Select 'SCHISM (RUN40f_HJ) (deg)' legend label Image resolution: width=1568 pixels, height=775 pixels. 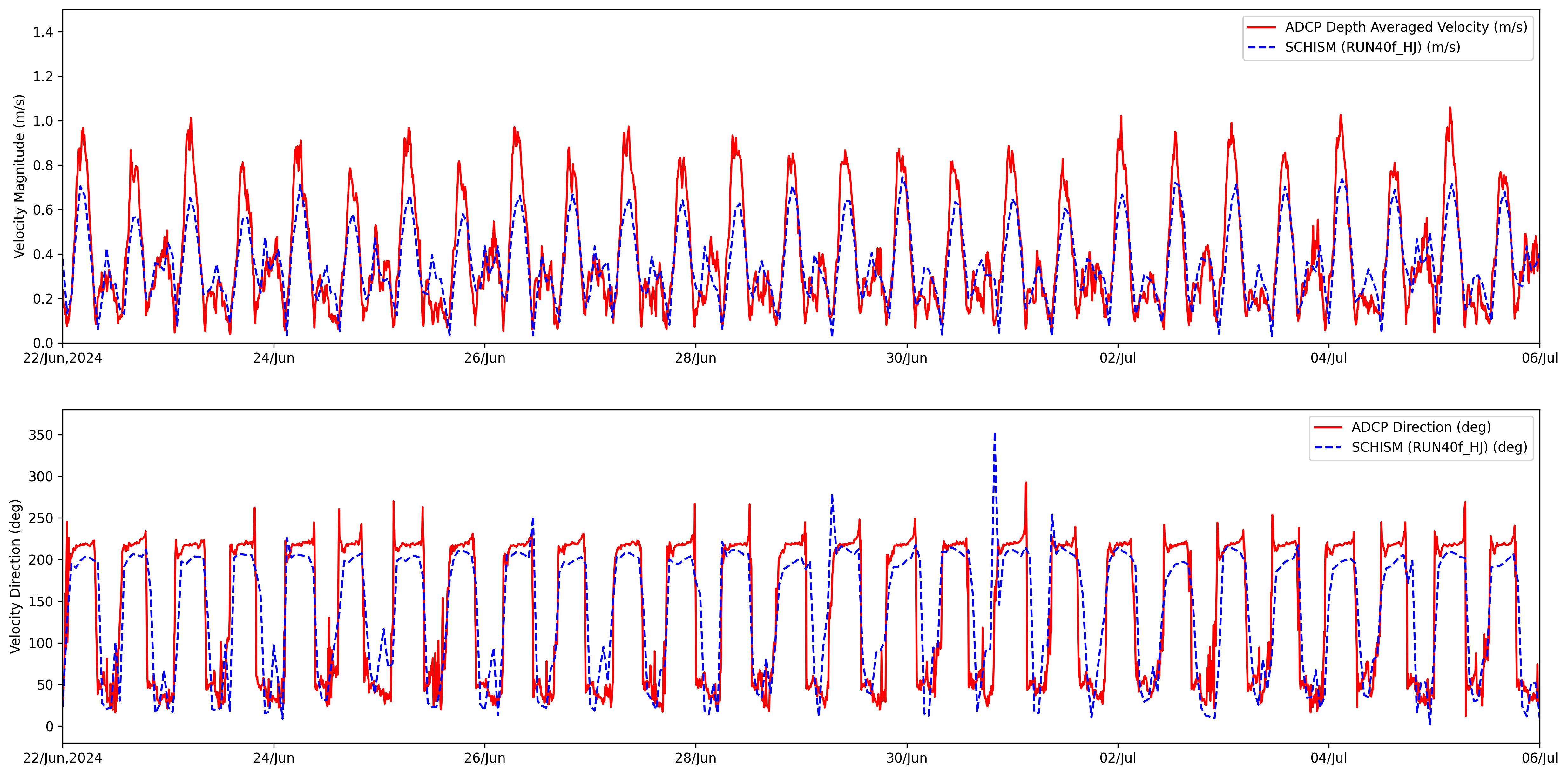click(x=1439, y=448)
